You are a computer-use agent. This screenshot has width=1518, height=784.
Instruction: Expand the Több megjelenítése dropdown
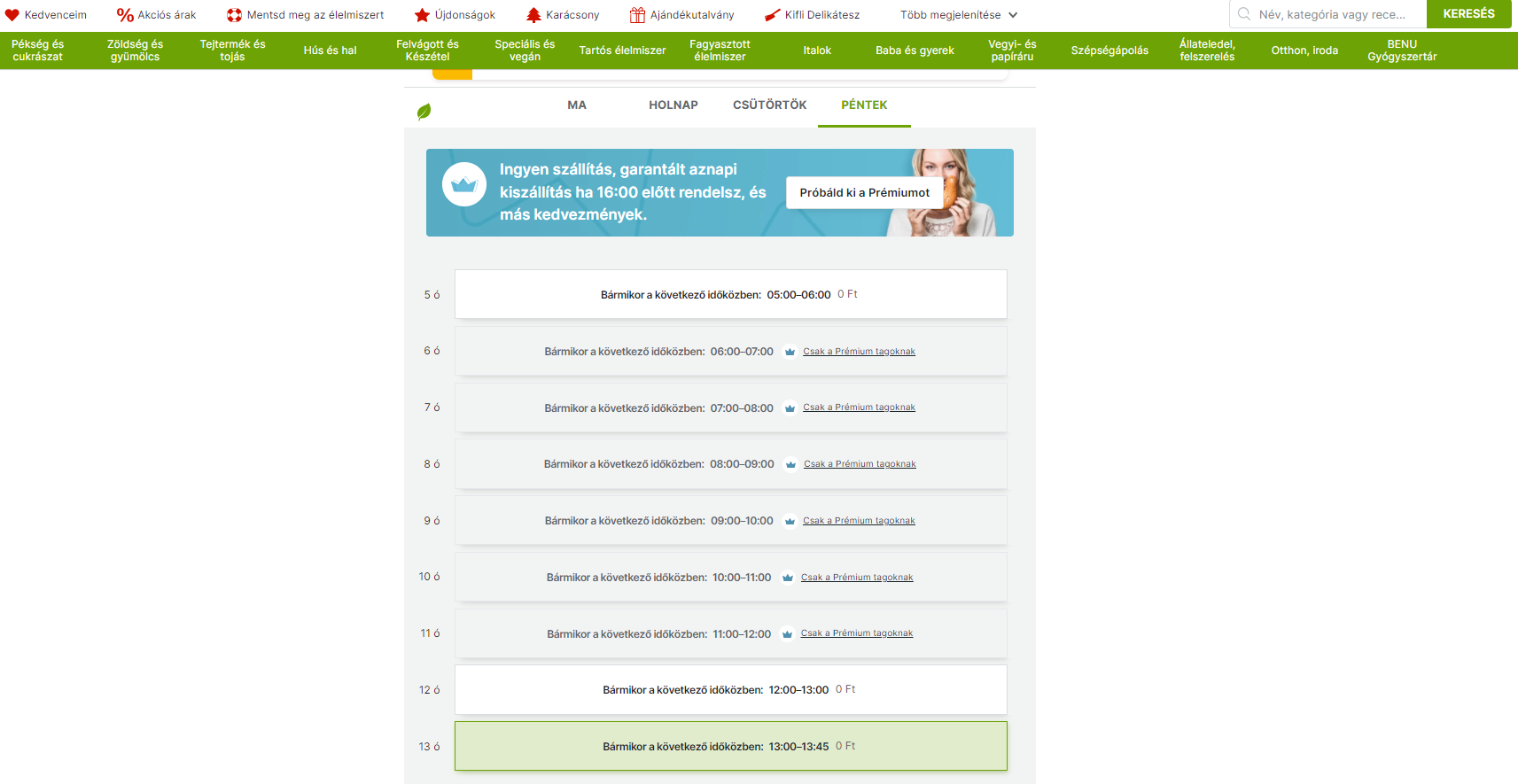[959, 15]
